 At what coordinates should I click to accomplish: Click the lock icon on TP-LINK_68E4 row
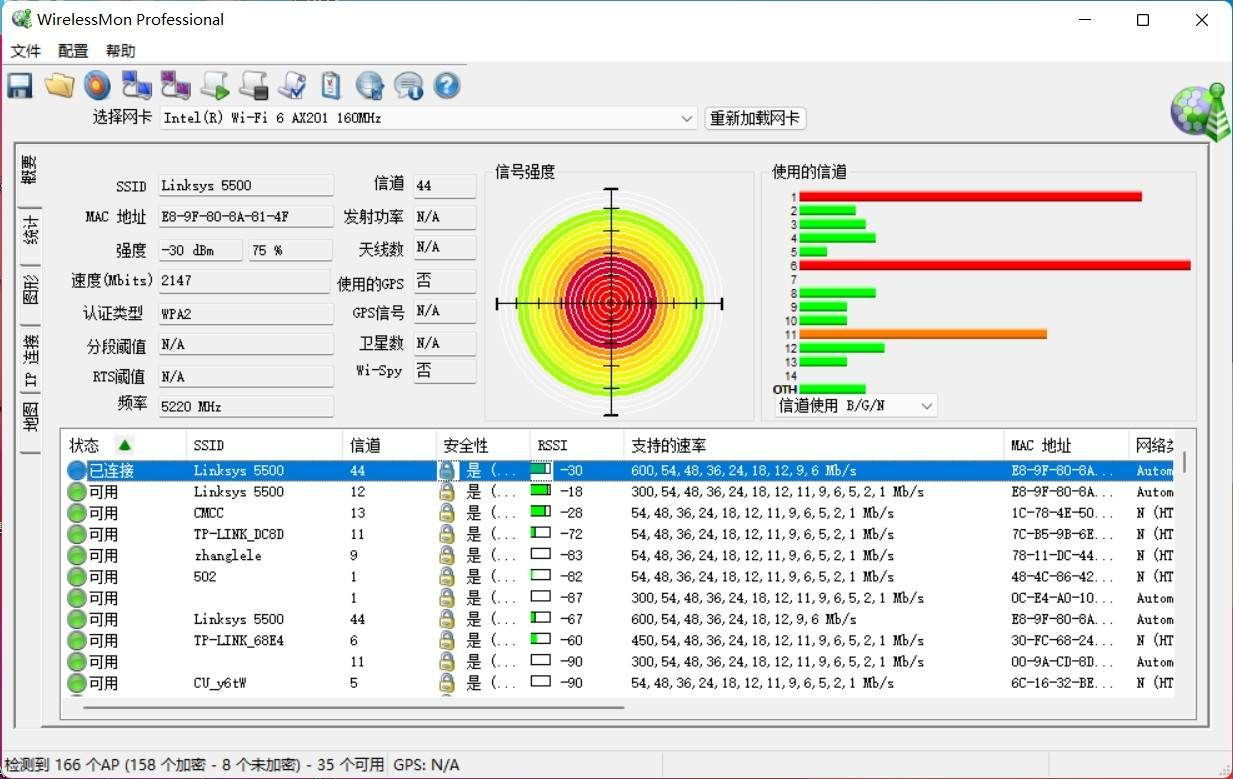click(447, 640)
